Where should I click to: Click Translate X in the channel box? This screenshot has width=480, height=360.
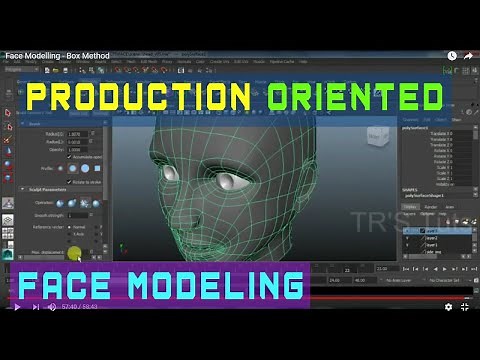[441, 133]
